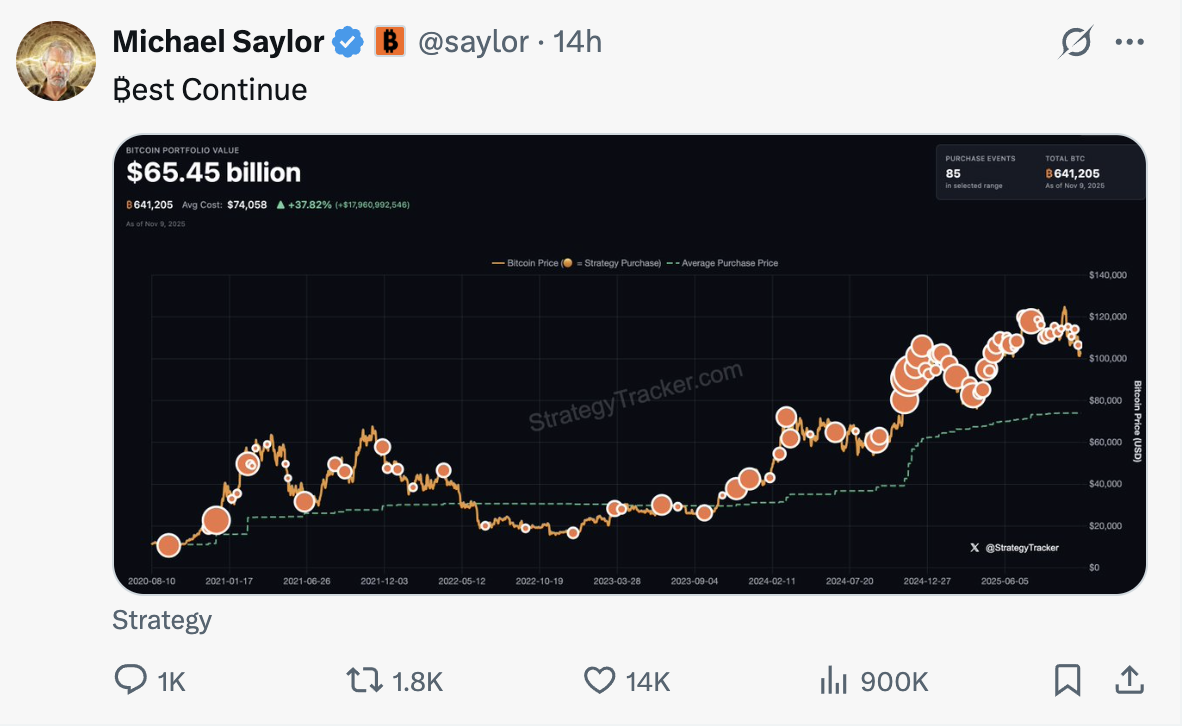1202x726 pixels.
Task: Like the post with the heart icon
Action: coord(598,680)
